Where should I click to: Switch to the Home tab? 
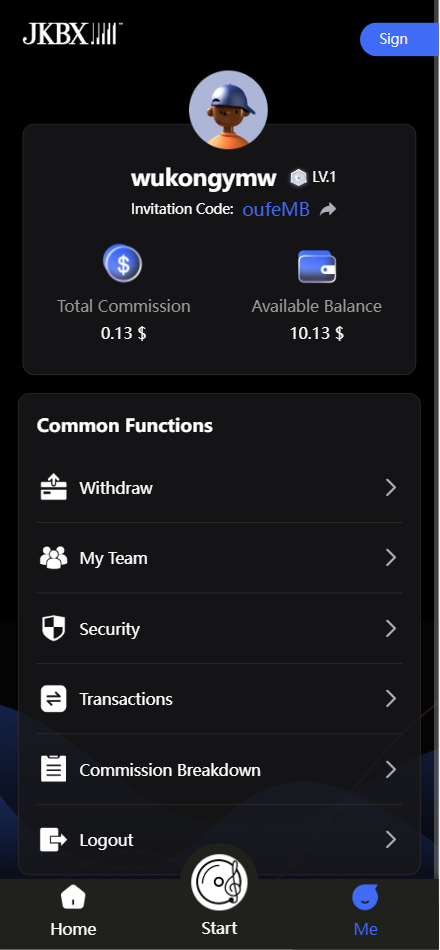(73, 911)
